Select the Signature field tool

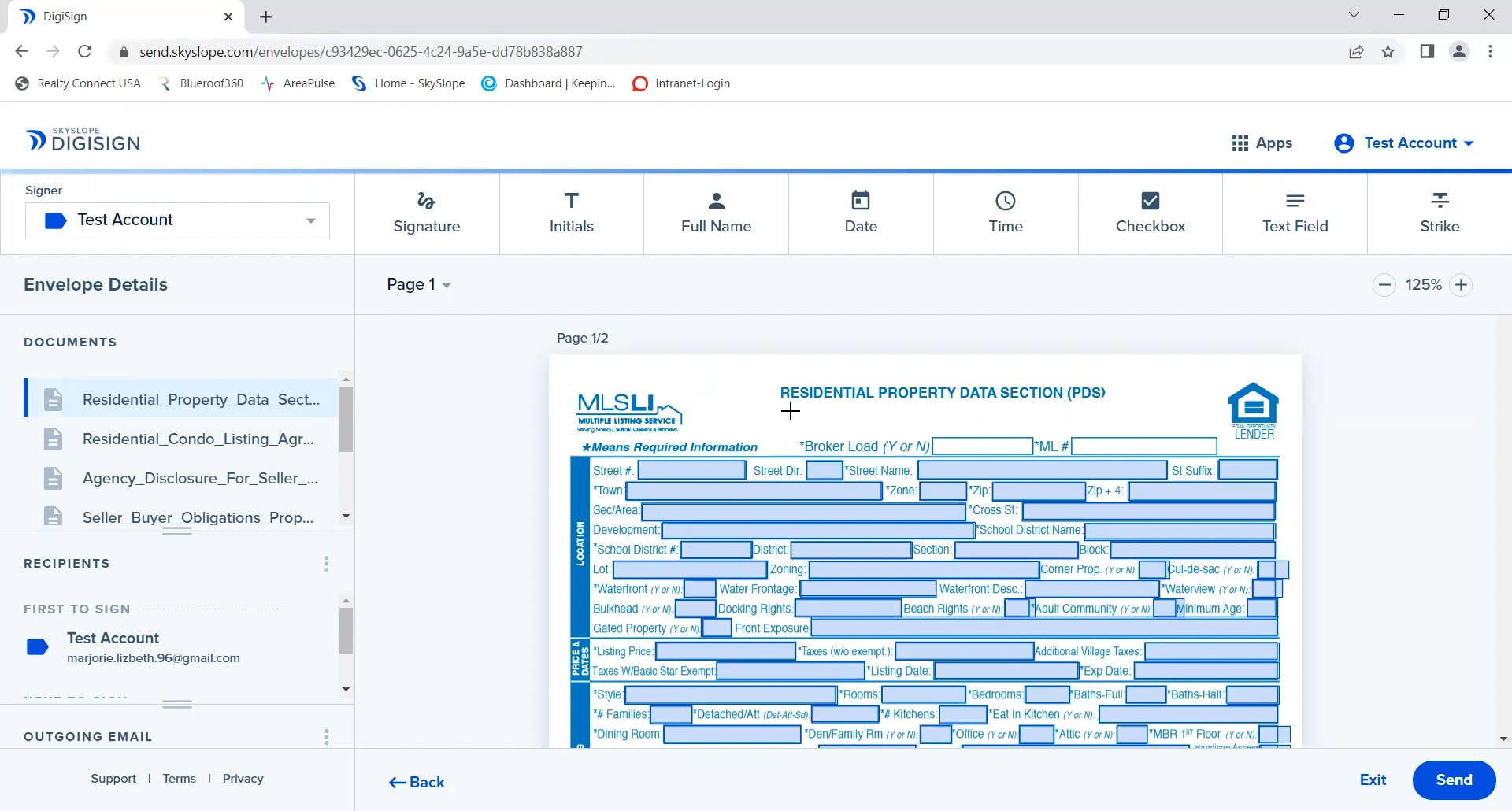(427, 213)
